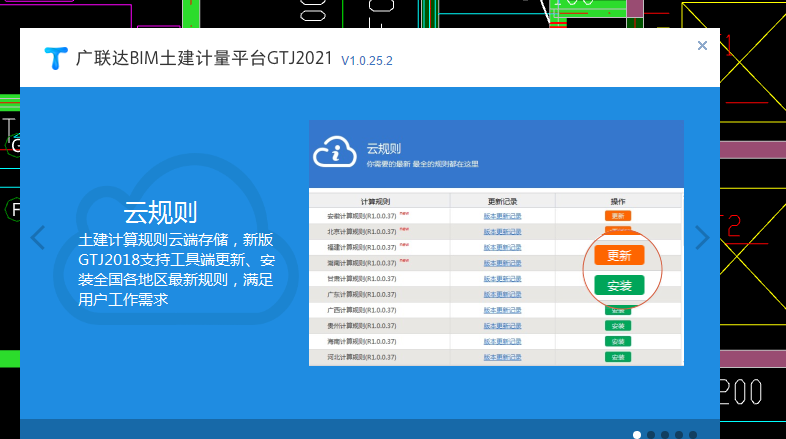Screen dimensions: 786x439
Task: Click the 甘肃计算规则(R1.0.0.37) entry
Action: (x=361, y=279)
